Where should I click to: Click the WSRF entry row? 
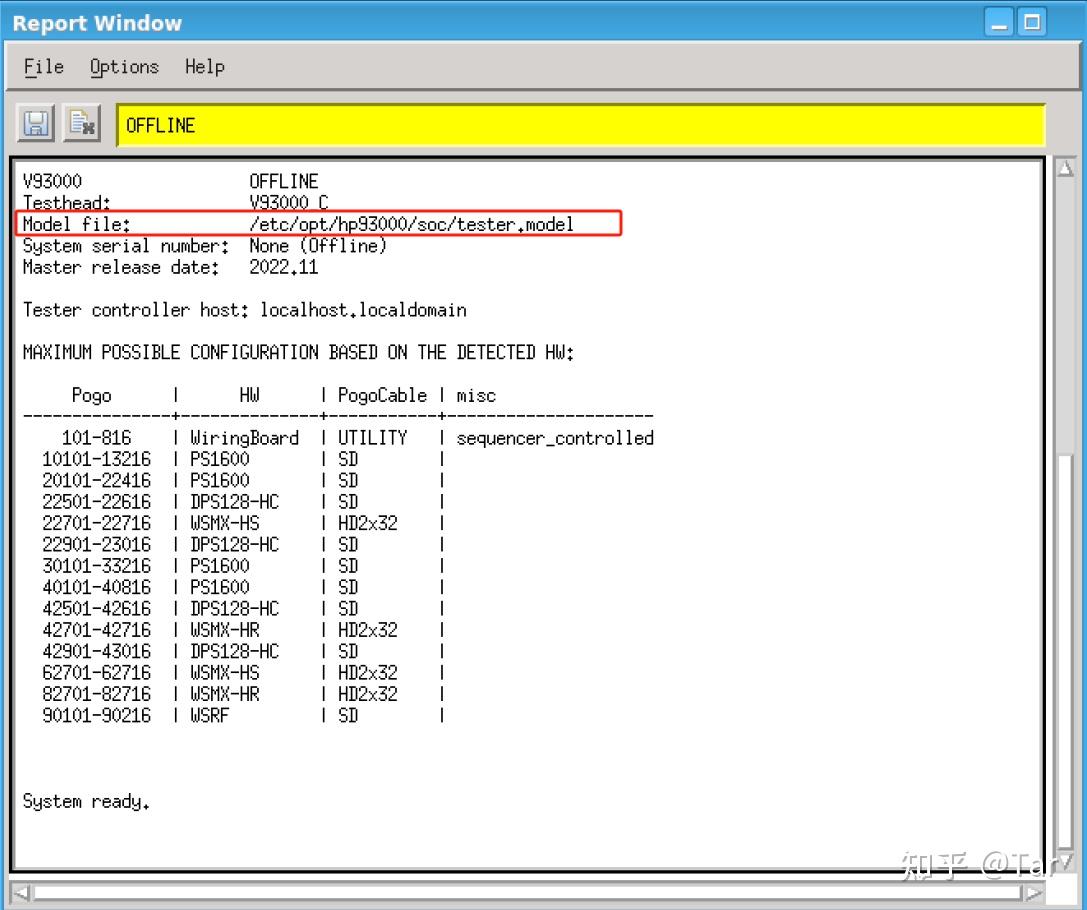click(x=200, y=715)
